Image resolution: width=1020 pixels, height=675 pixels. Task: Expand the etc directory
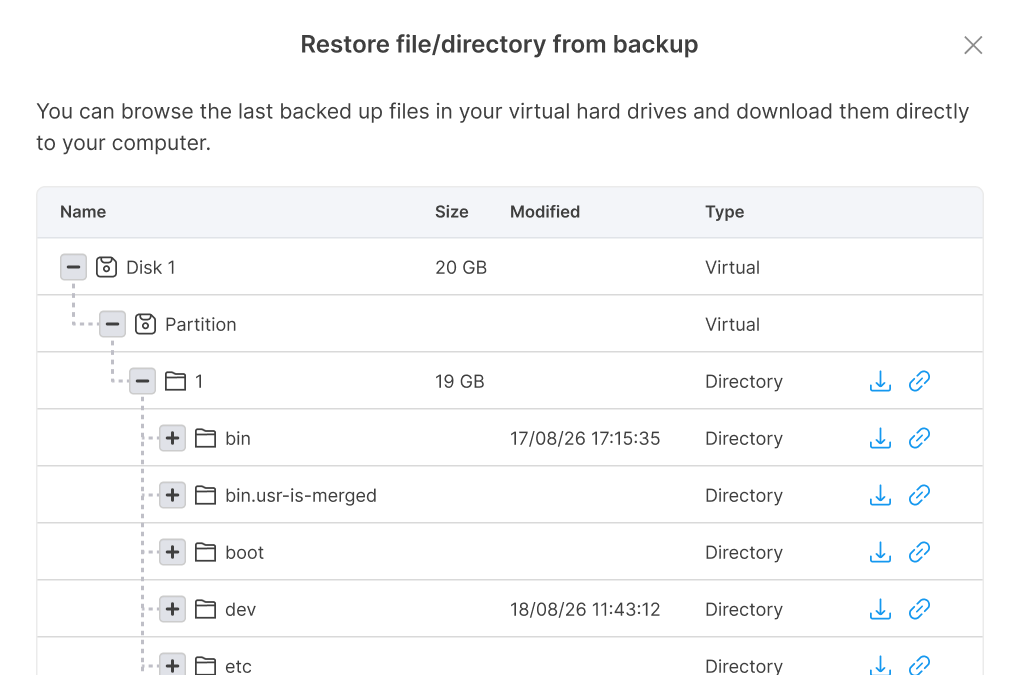click(172, 665)
